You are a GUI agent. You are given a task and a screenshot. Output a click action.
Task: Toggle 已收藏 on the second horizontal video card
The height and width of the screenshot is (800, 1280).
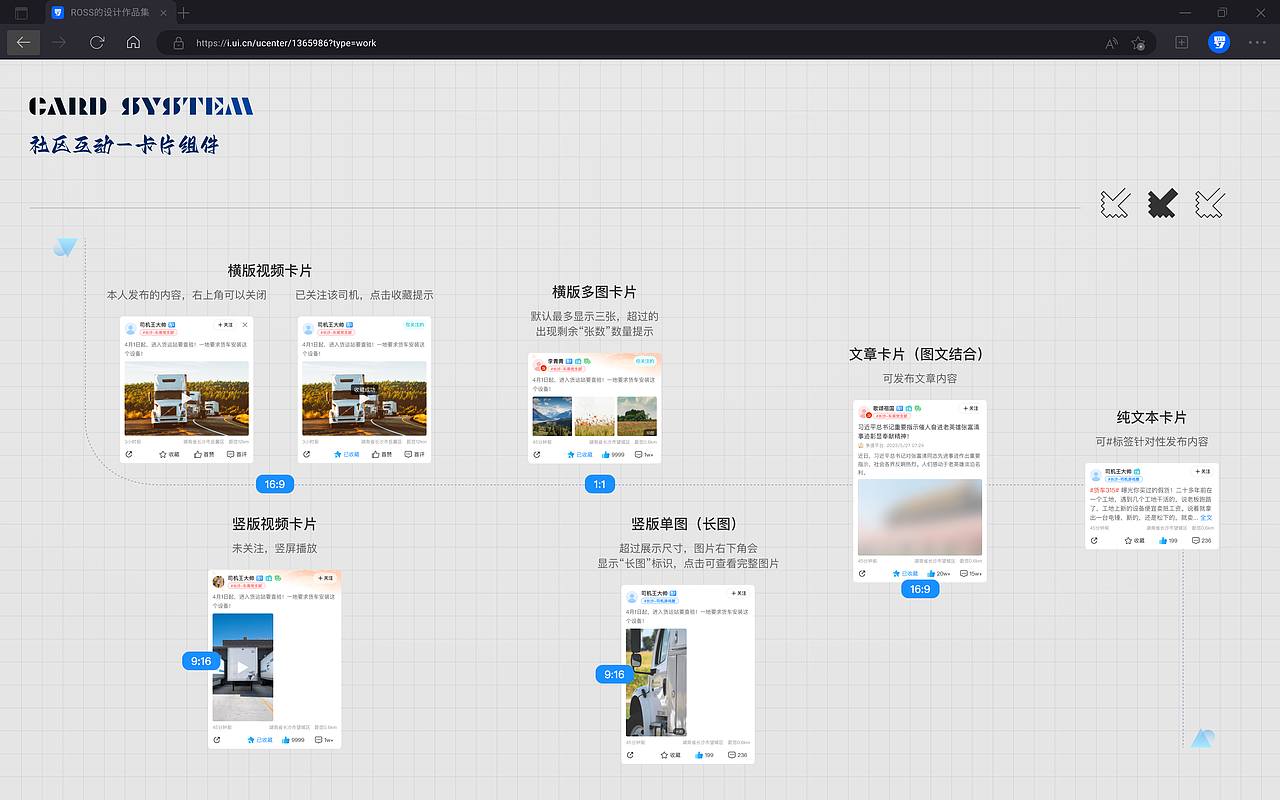(346, 454)
